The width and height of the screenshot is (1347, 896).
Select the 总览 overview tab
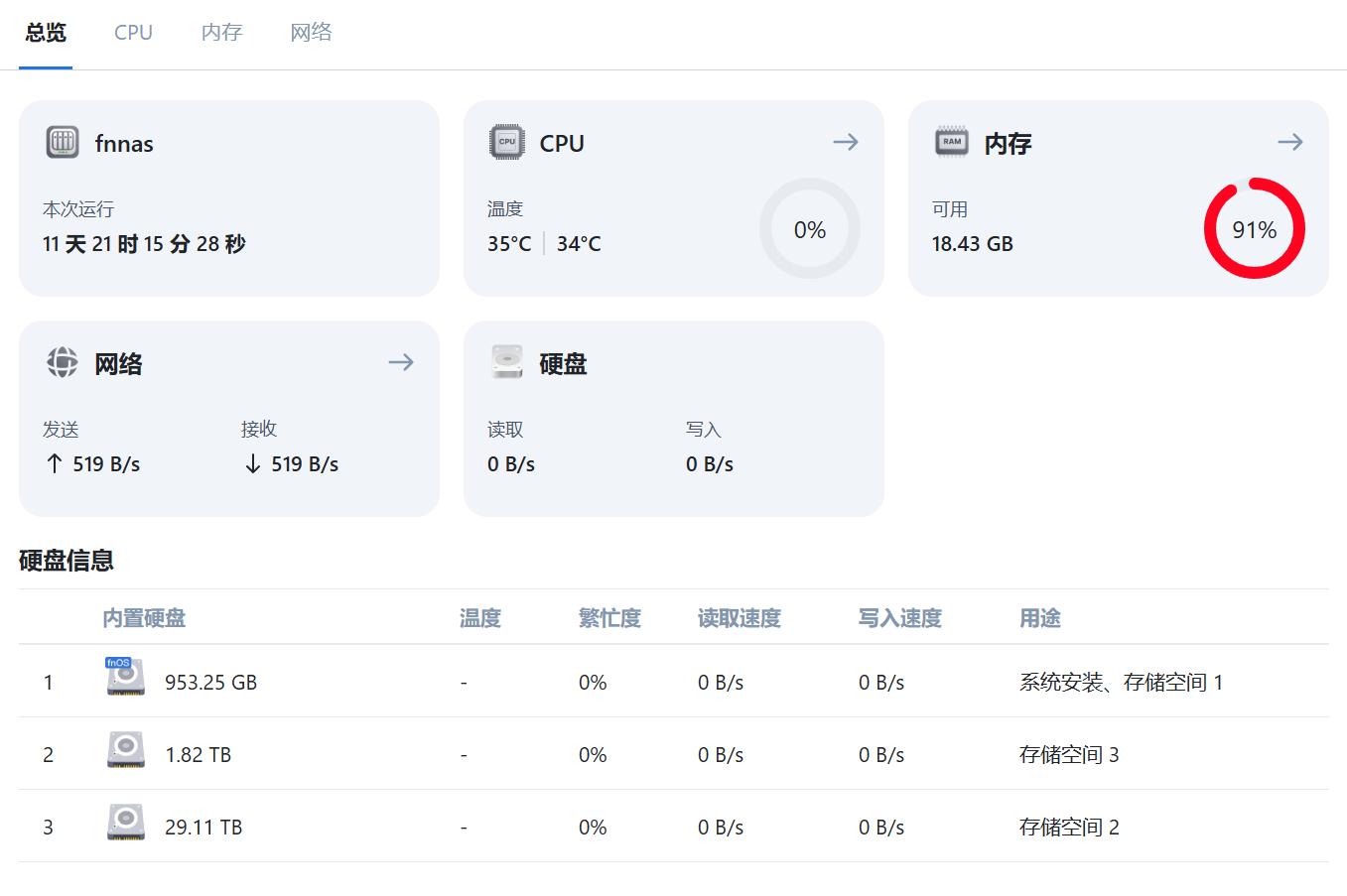(x=46, y=33)
